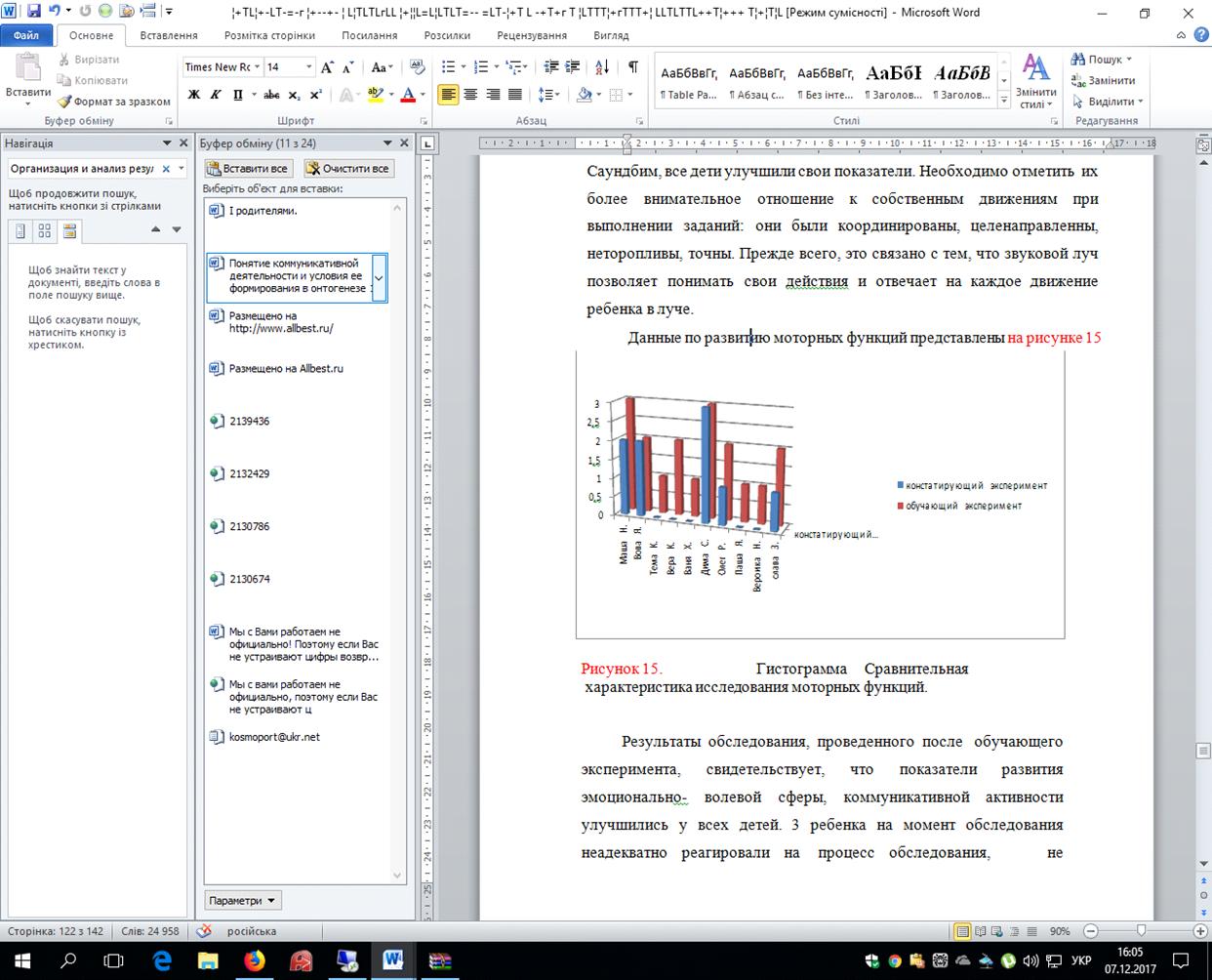Center-align the paragraph
Screen dimensions: 1212x980
(x=470, y=95)
